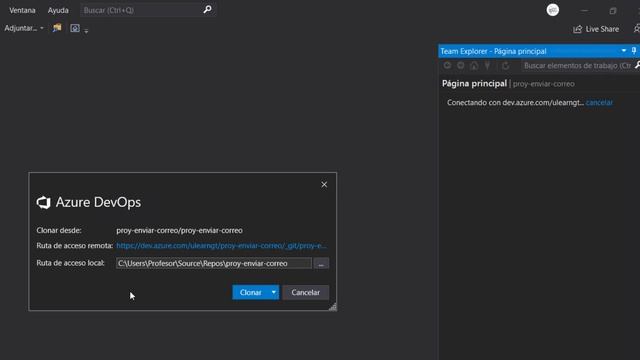Go to Team Explorer home page
Viewport: 640px width, 360px height.
474,65
